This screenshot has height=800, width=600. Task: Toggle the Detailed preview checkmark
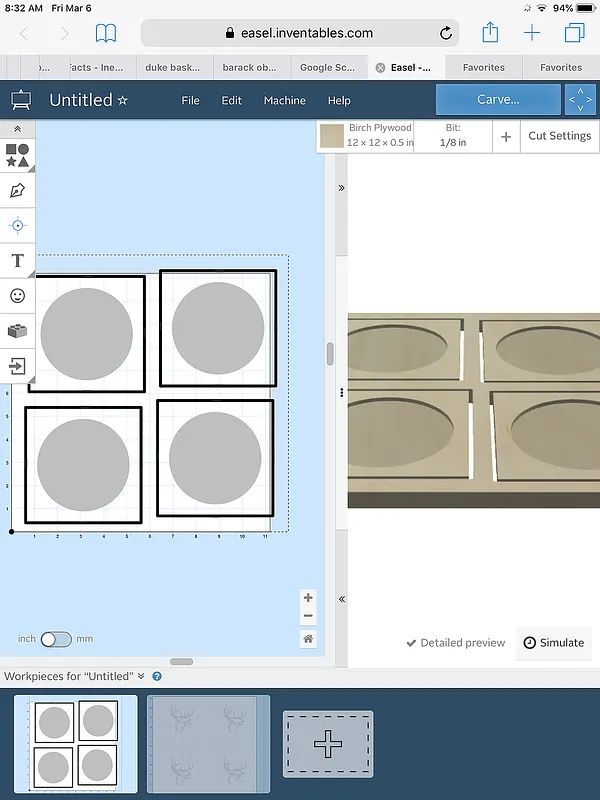[x=455, y=643]
